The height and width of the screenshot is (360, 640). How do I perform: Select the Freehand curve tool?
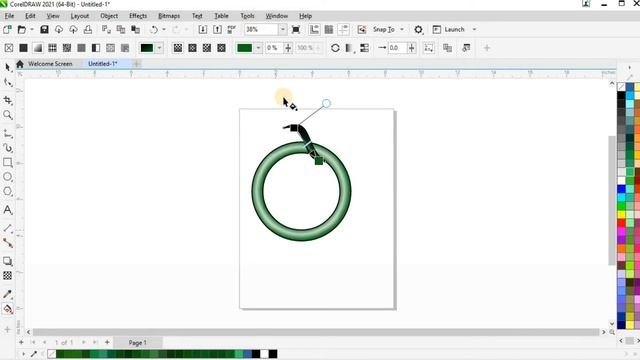8,133
